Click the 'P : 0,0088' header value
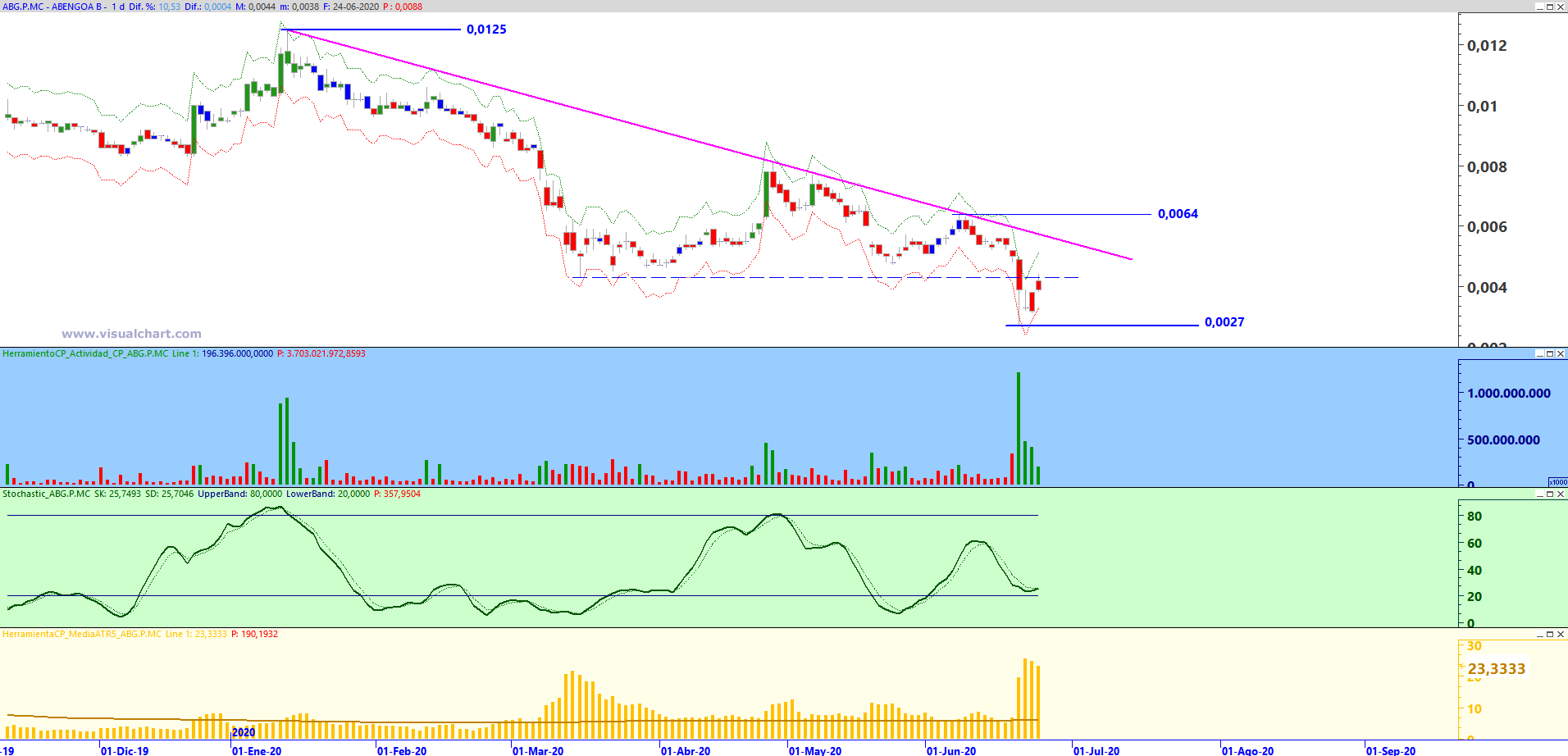The width and height of the screenshot is (1568, 756). click(x=403, y=7)
